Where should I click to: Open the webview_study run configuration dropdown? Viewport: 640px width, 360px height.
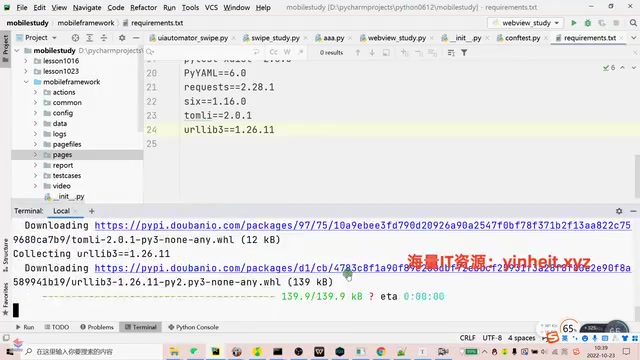(x=526, y=23)
